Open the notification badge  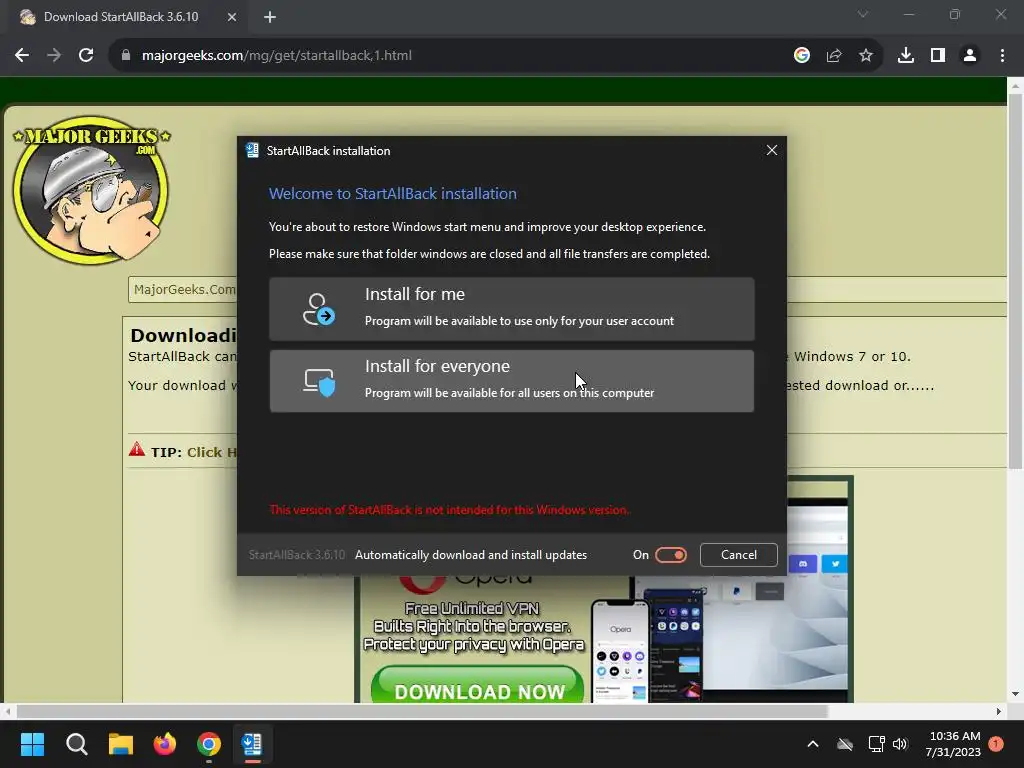tap(996, 744)
